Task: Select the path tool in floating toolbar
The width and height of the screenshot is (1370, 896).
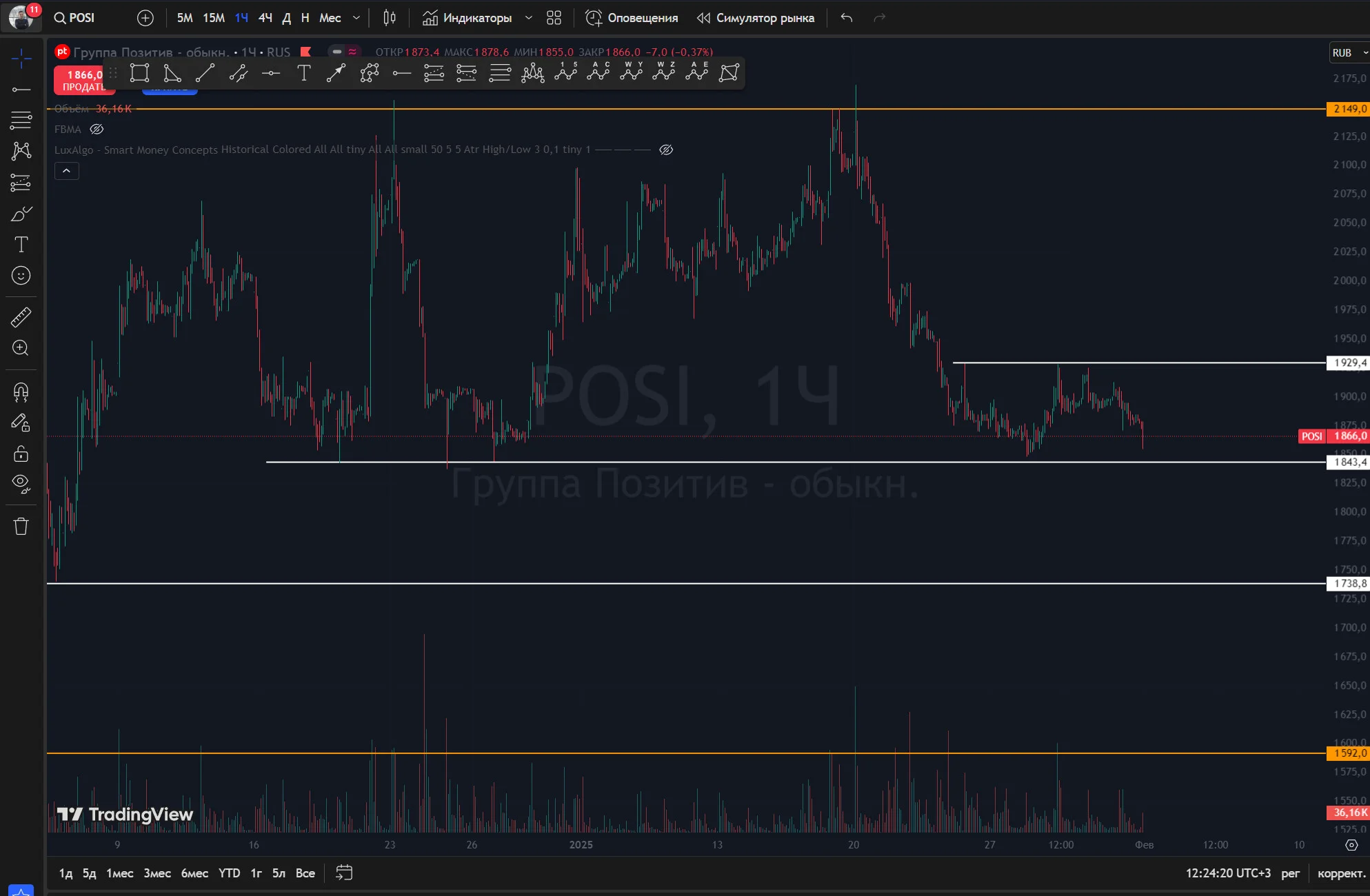Action: click(x=369, y=73)
